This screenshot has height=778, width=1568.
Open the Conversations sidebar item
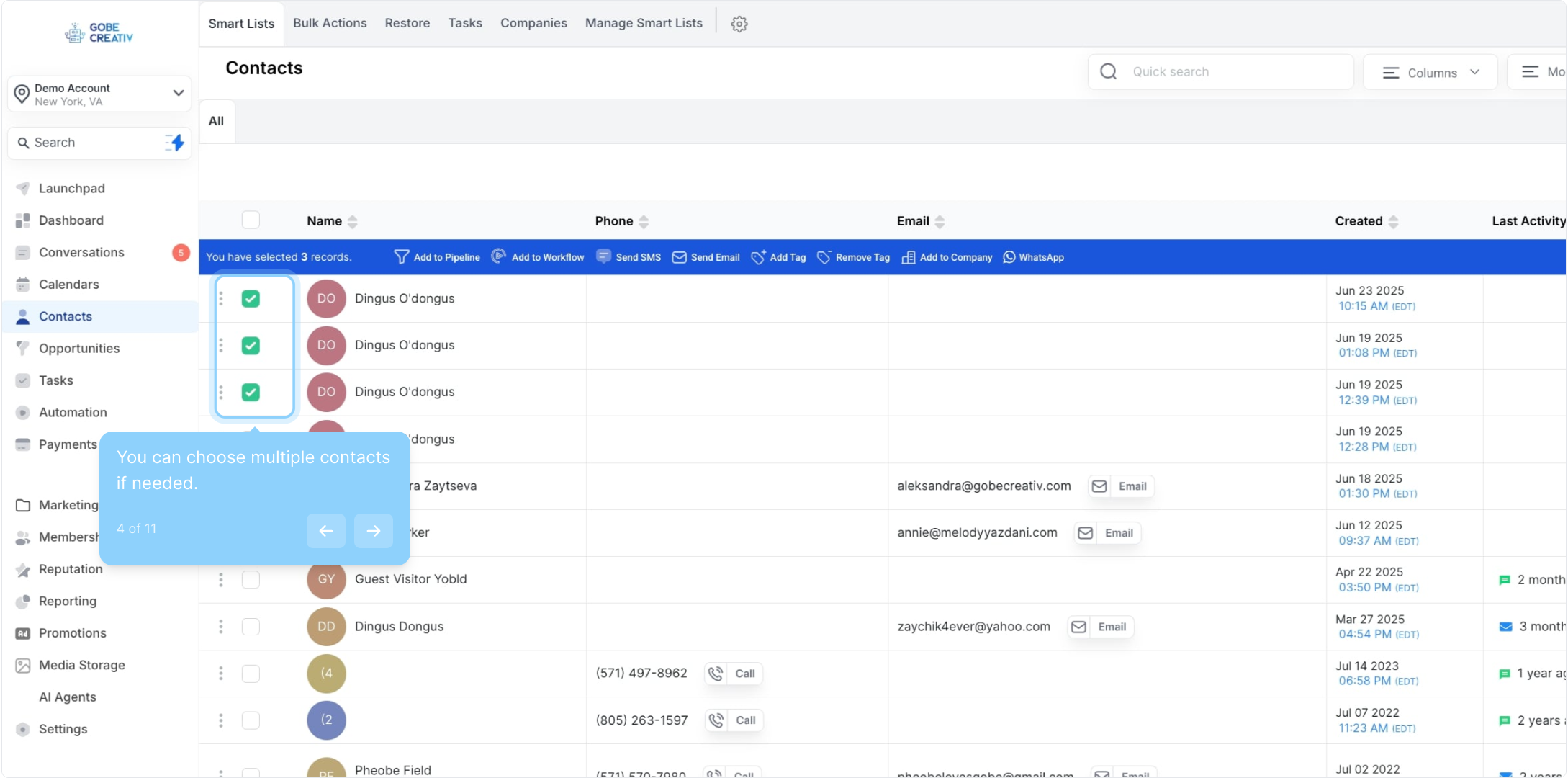point(81,252)
